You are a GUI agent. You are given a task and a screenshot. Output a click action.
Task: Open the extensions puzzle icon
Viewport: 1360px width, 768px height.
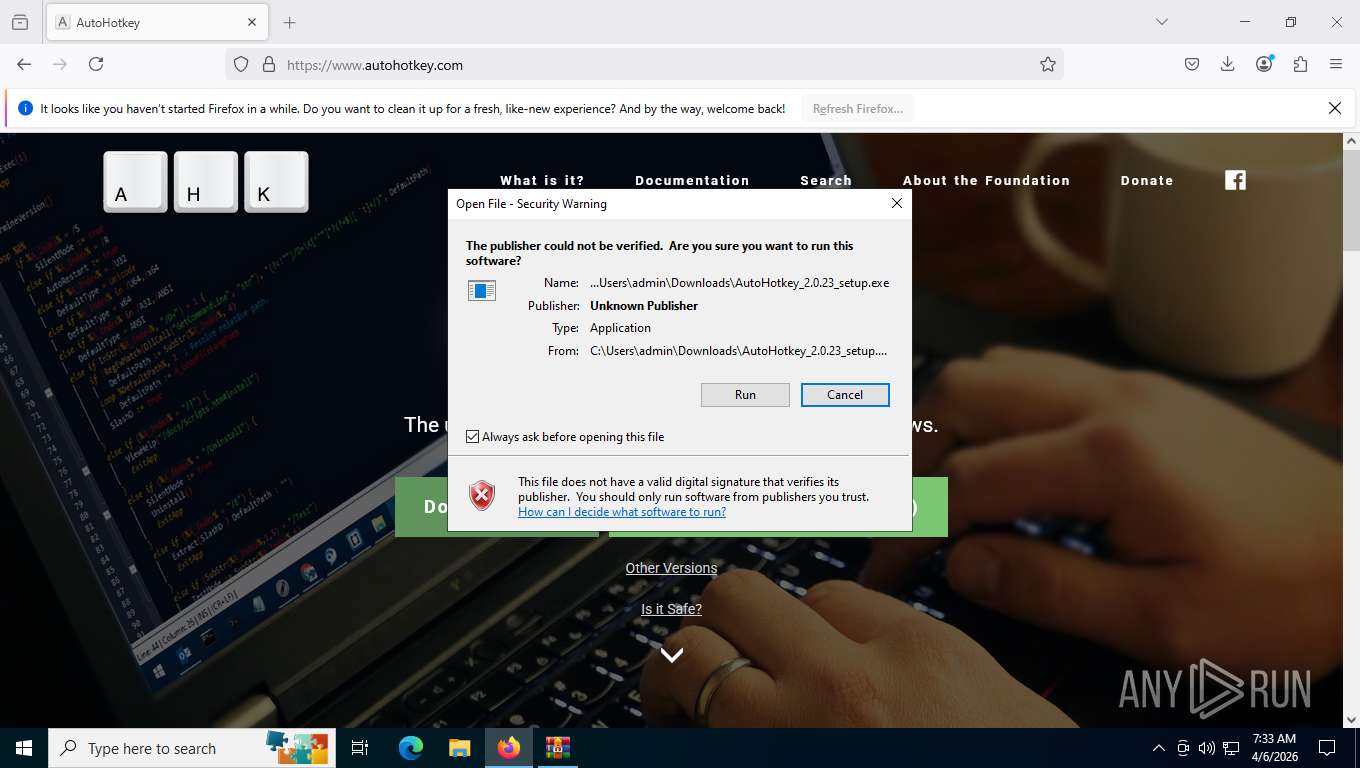(1300, 64)
